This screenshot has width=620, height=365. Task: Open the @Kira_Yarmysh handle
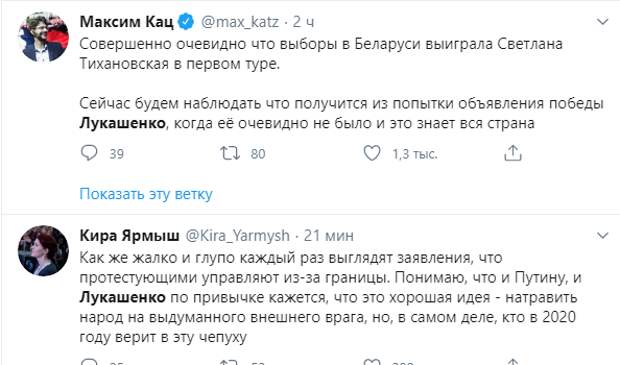pyautogui.click(x=238, y=236)
